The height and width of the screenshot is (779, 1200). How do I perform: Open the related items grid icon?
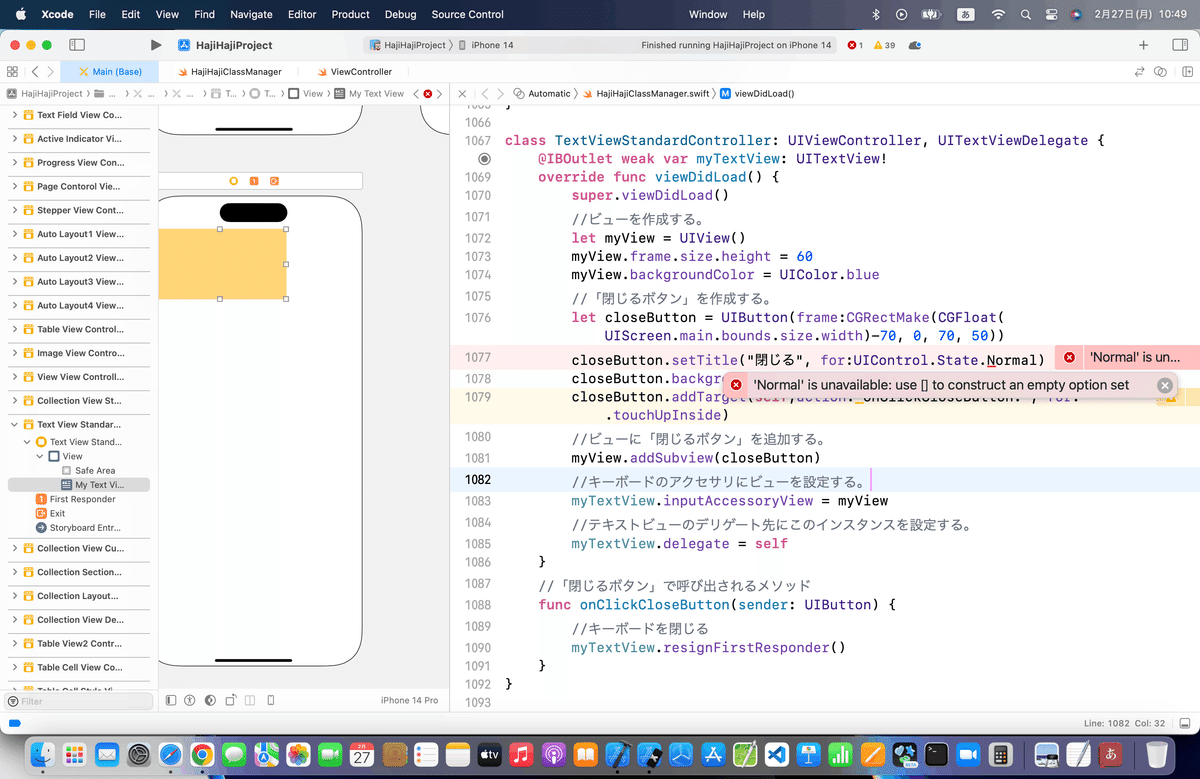pyautogui.click(x=12, y=72)
